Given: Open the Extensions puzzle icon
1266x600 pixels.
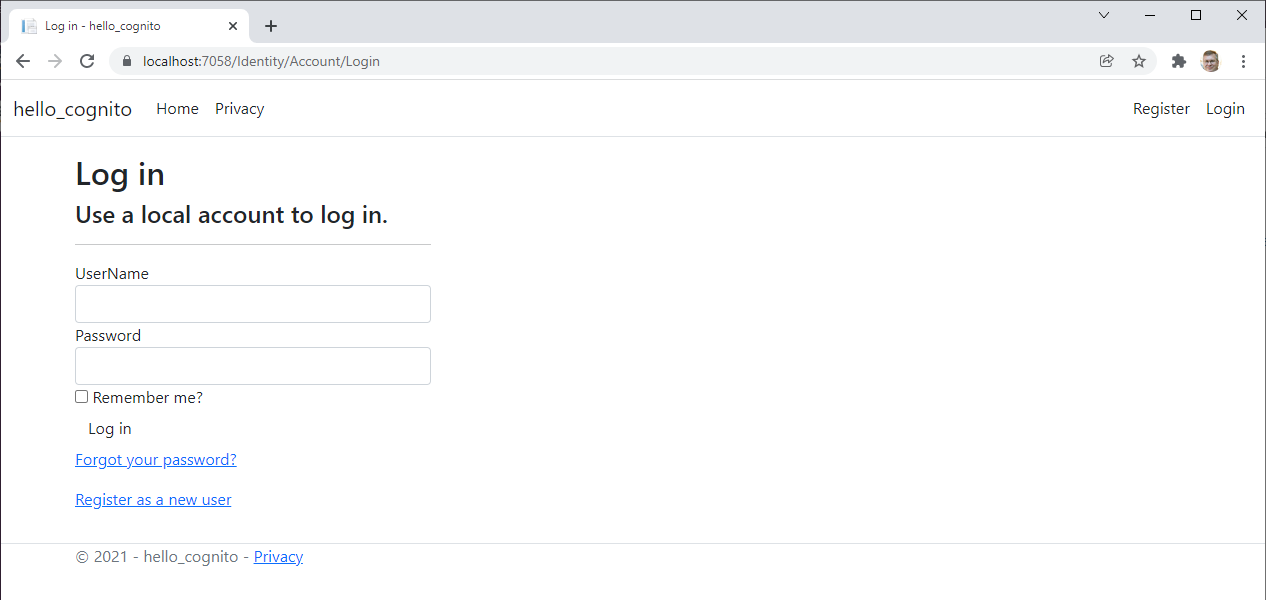Looking at the screenshot, I should pos(1179,61).
